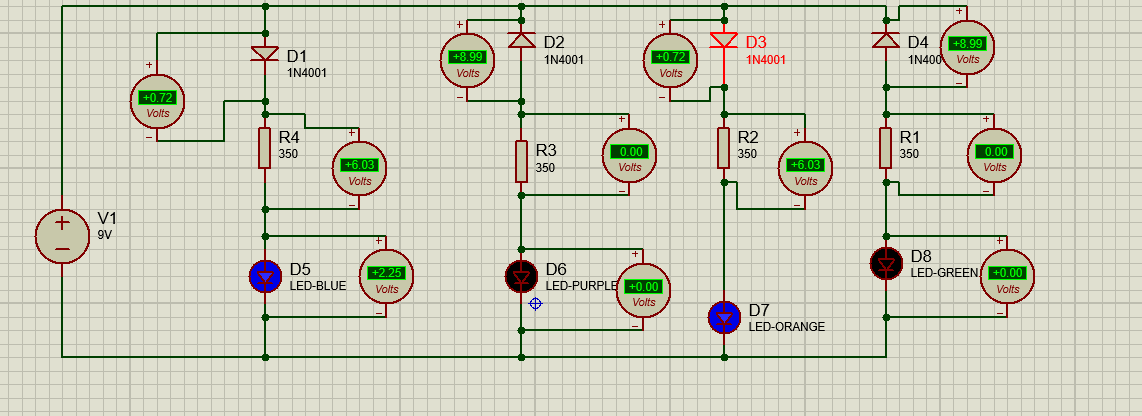Click the LED-ORANGE value label

tap(787, 327)
